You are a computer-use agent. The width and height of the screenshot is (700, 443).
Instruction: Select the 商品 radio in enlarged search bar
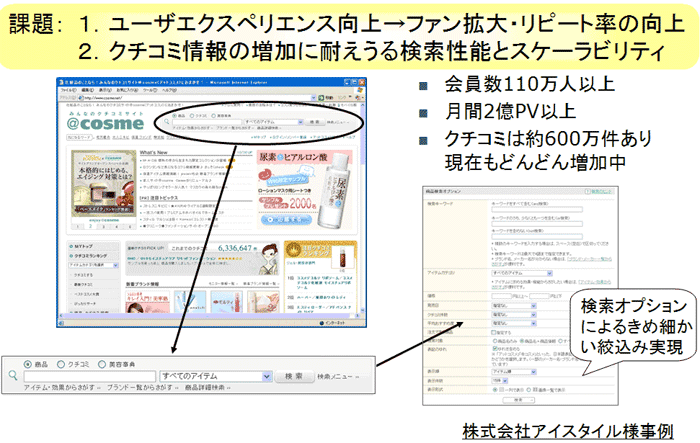coord(28,364)
